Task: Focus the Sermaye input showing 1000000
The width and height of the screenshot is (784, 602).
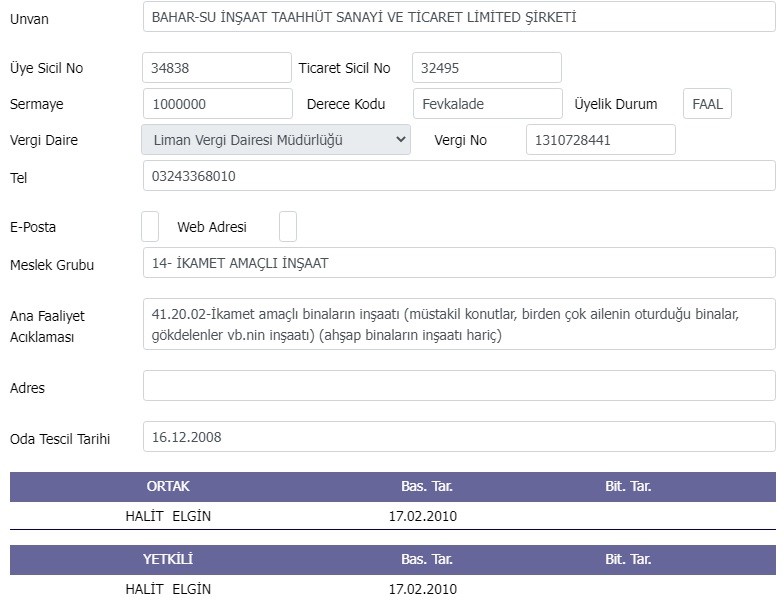Action: [218, 104]
